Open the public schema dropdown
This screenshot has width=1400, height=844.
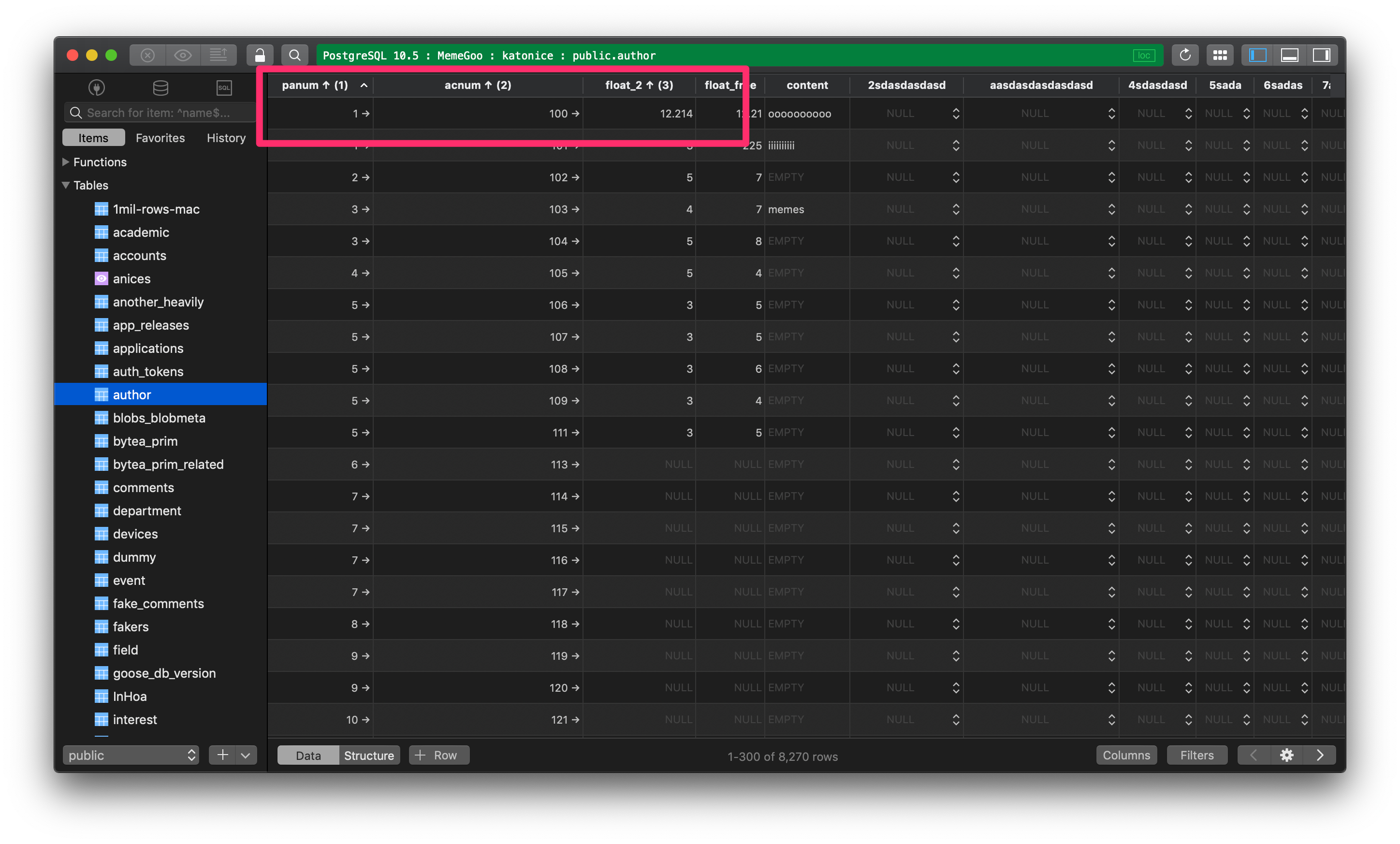pos(131,756)
